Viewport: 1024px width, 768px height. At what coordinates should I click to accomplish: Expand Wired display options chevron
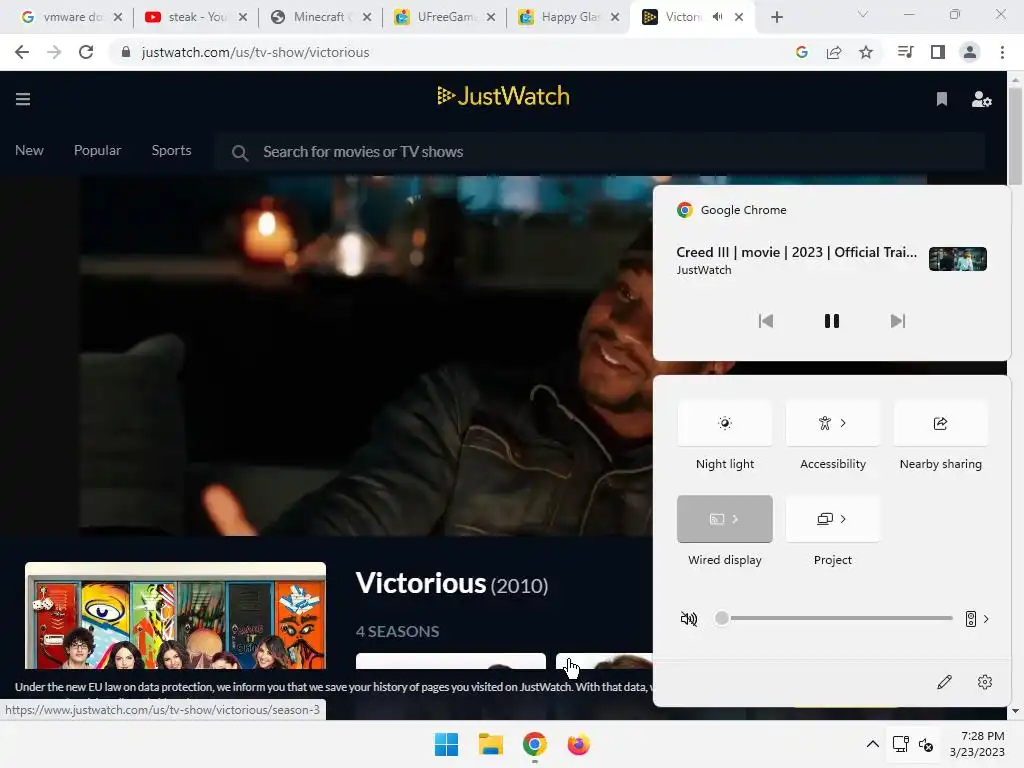735,519
